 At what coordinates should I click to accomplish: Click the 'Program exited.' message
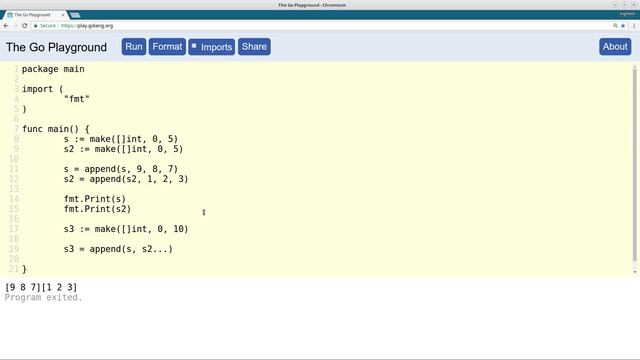tap(43, 298)
